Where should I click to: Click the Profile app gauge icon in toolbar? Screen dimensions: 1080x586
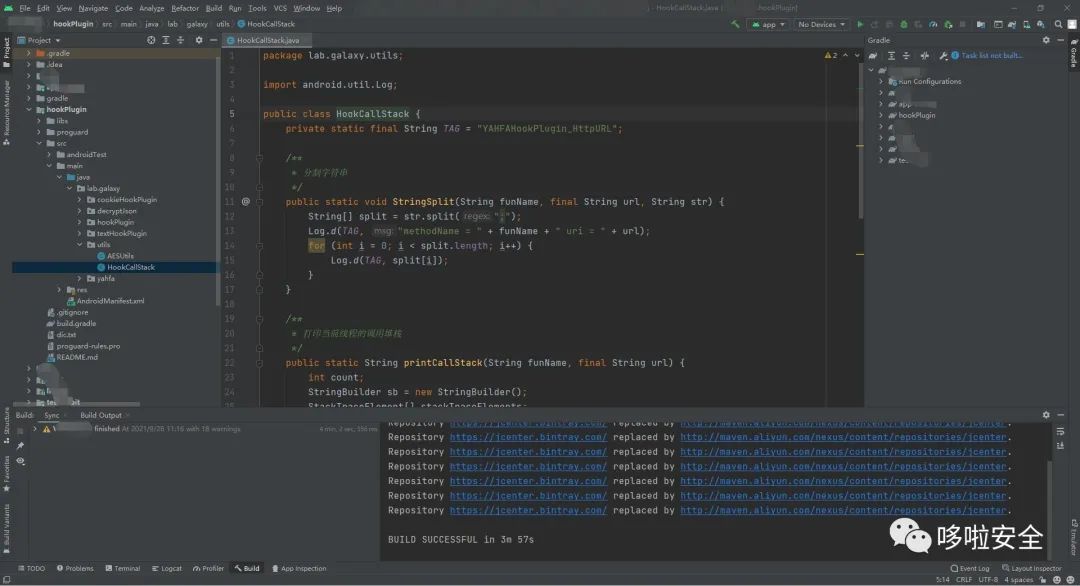pyautogui.click(x=933, y=24)
